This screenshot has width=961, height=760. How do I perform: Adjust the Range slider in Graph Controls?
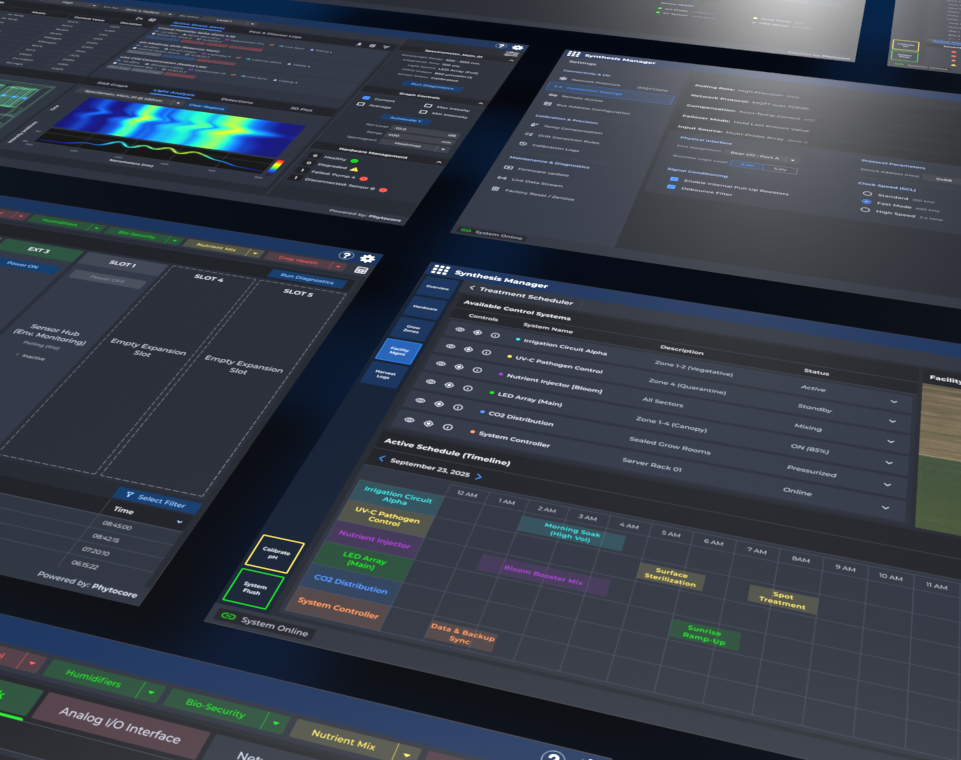[423, 135]
